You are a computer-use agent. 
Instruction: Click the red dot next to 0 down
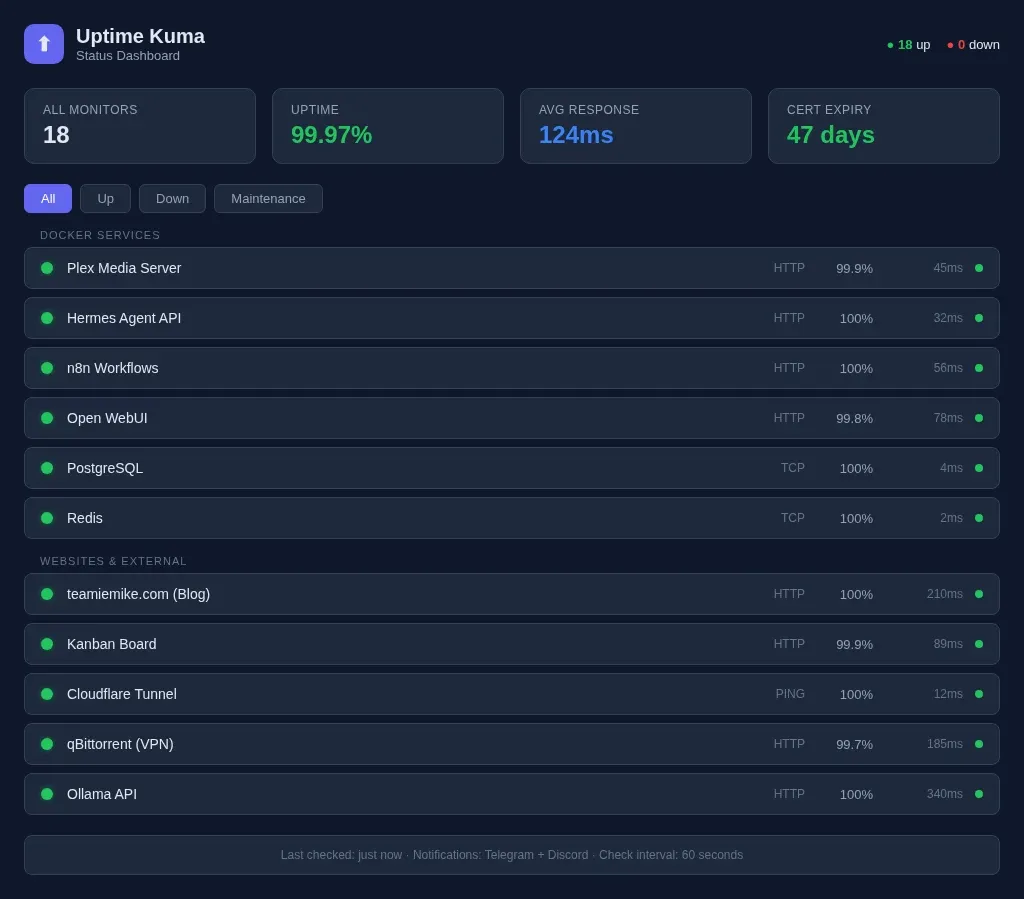point(950,45)
